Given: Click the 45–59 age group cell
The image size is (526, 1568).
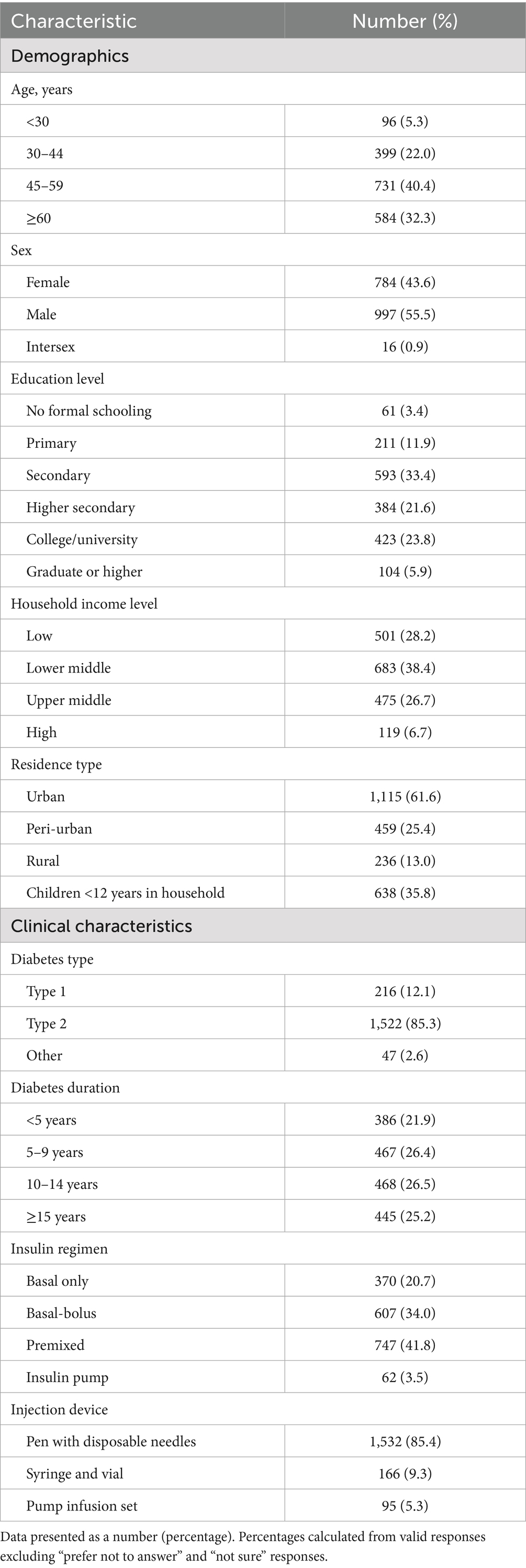Looking at the screenshot, I should [44, 185].
